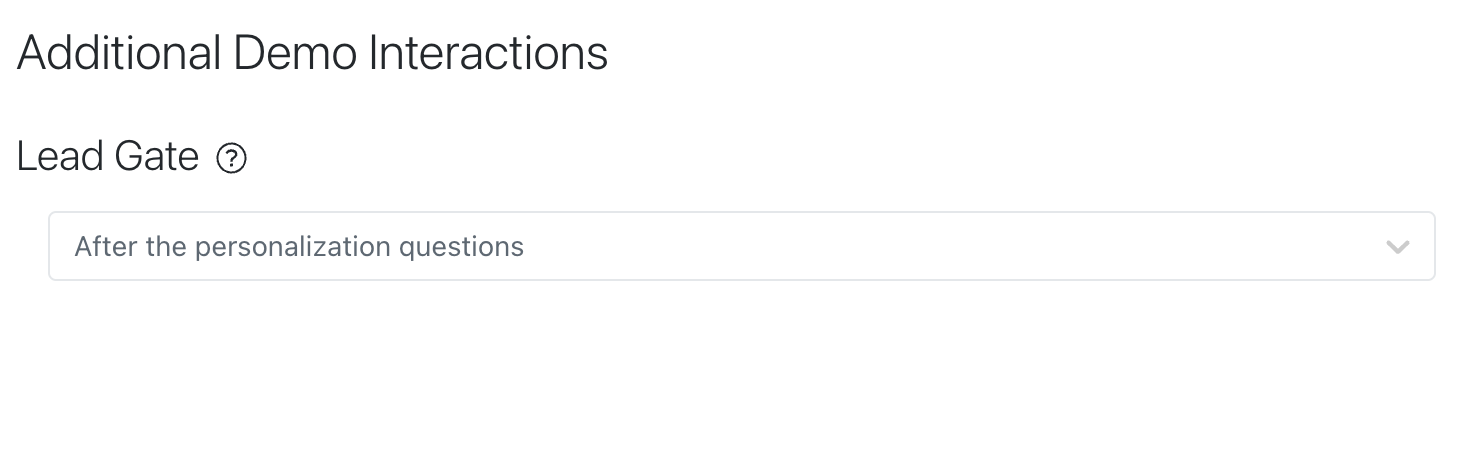
Task: Click the chevron arrow in Lead Gate dropdown
Action: point(1398,247)
